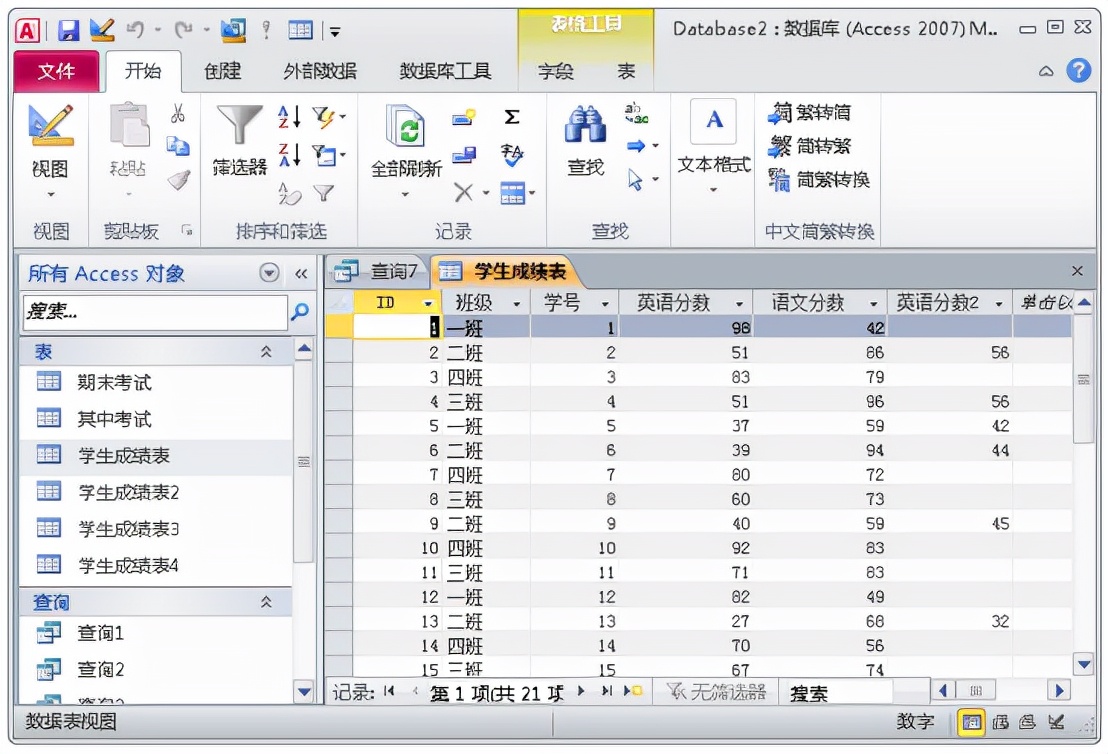The height and width of the screenshot is (754, 1108).
Task: Click the new blank record navigator button
Action: pyautogui.click(x=632, y=691)
